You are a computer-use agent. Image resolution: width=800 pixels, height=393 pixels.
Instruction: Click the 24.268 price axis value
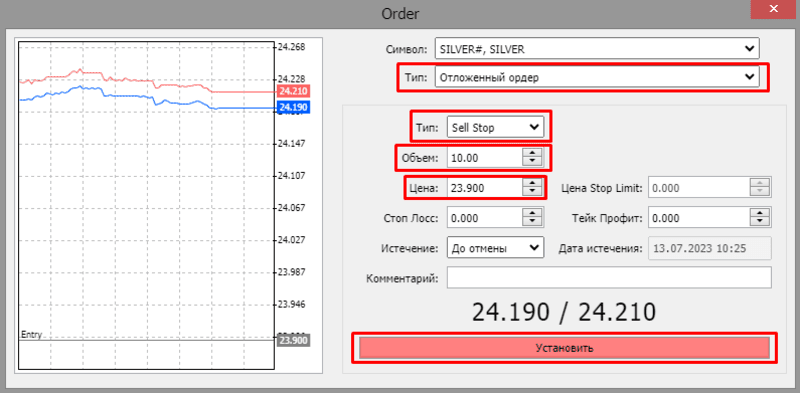point(291,47)
